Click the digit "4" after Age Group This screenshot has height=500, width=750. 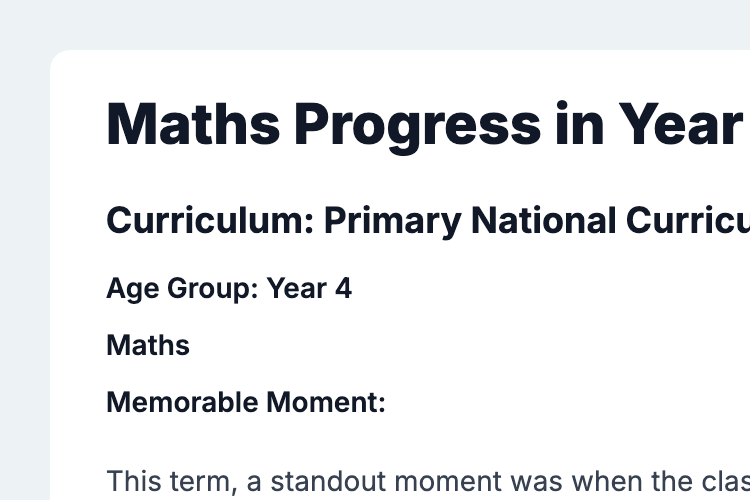(x=343, y=288)
